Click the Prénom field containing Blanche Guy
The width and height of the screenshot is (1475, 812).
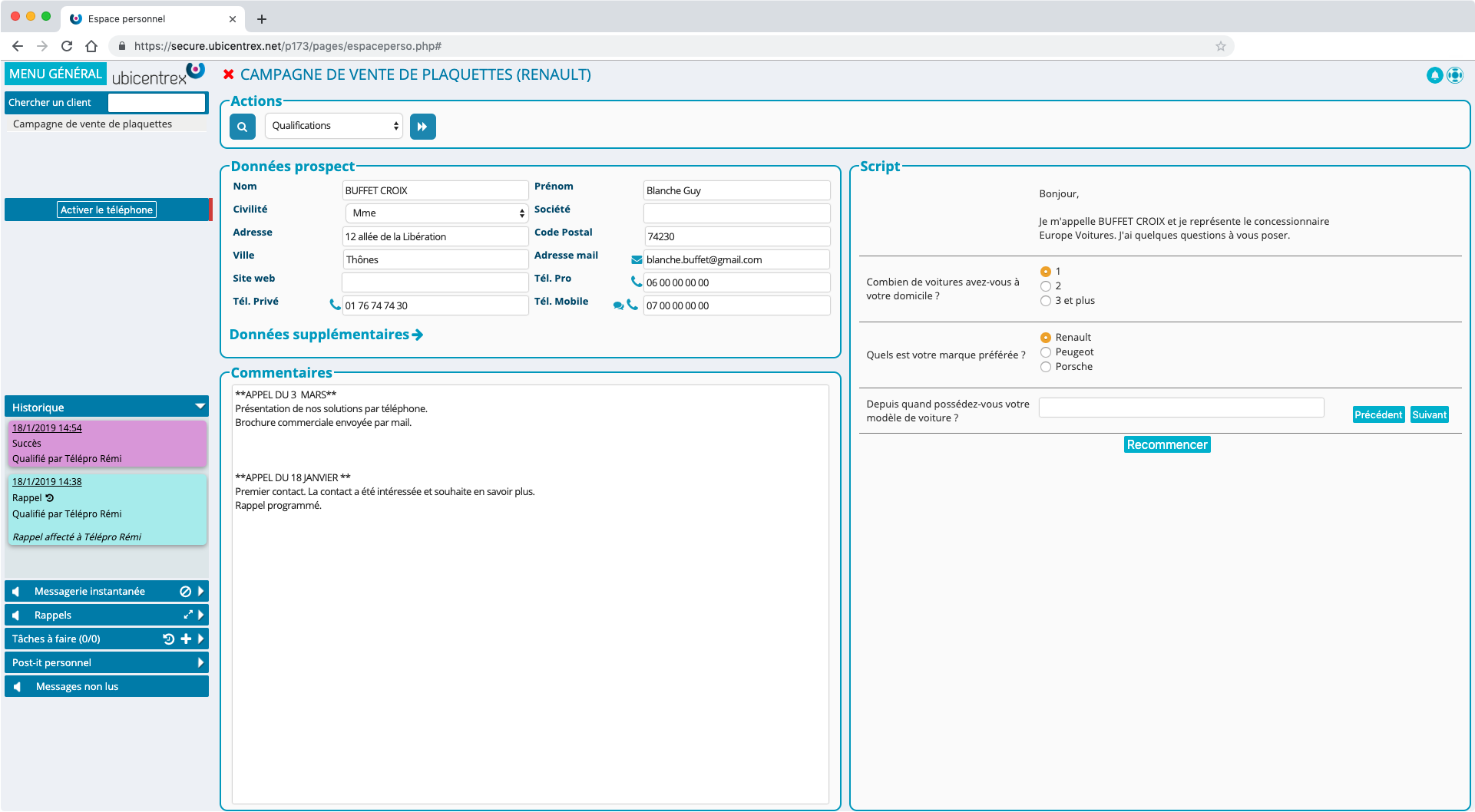click(x=736, y=190)
